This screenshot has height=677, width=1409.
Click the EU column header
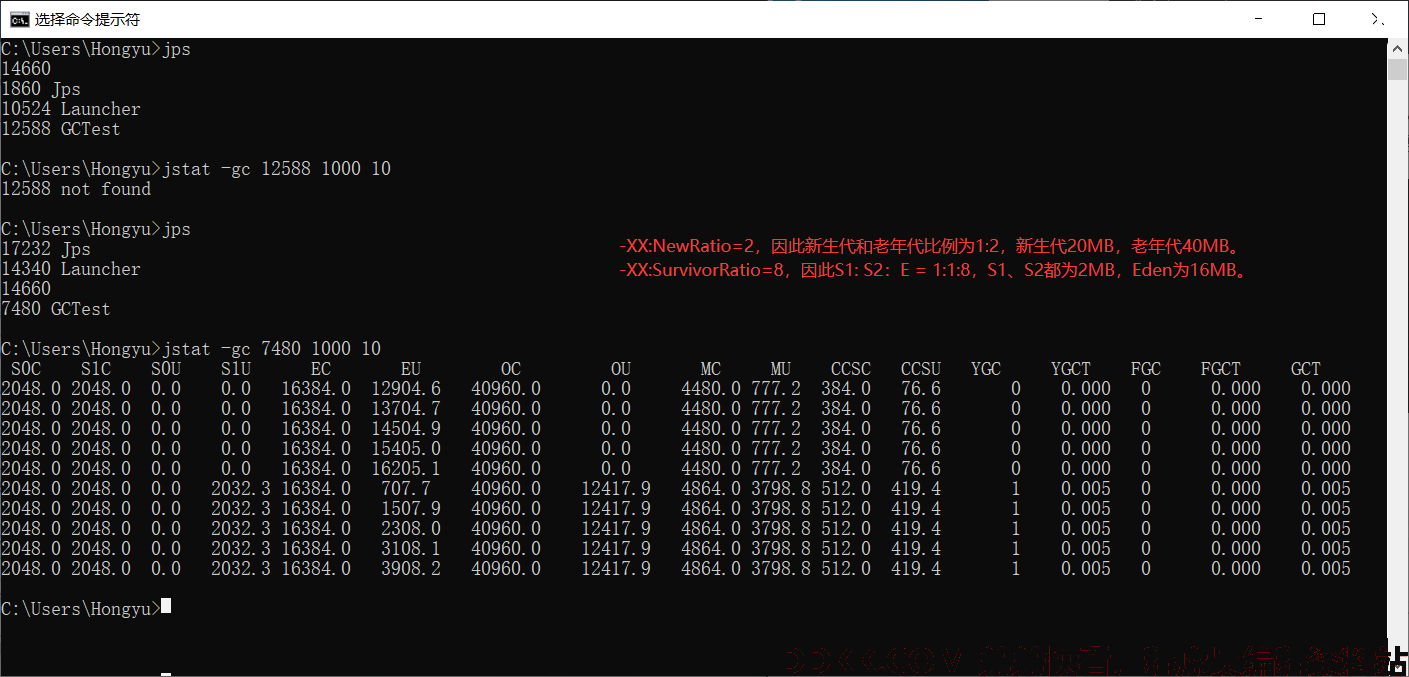(x=410, y=369)
